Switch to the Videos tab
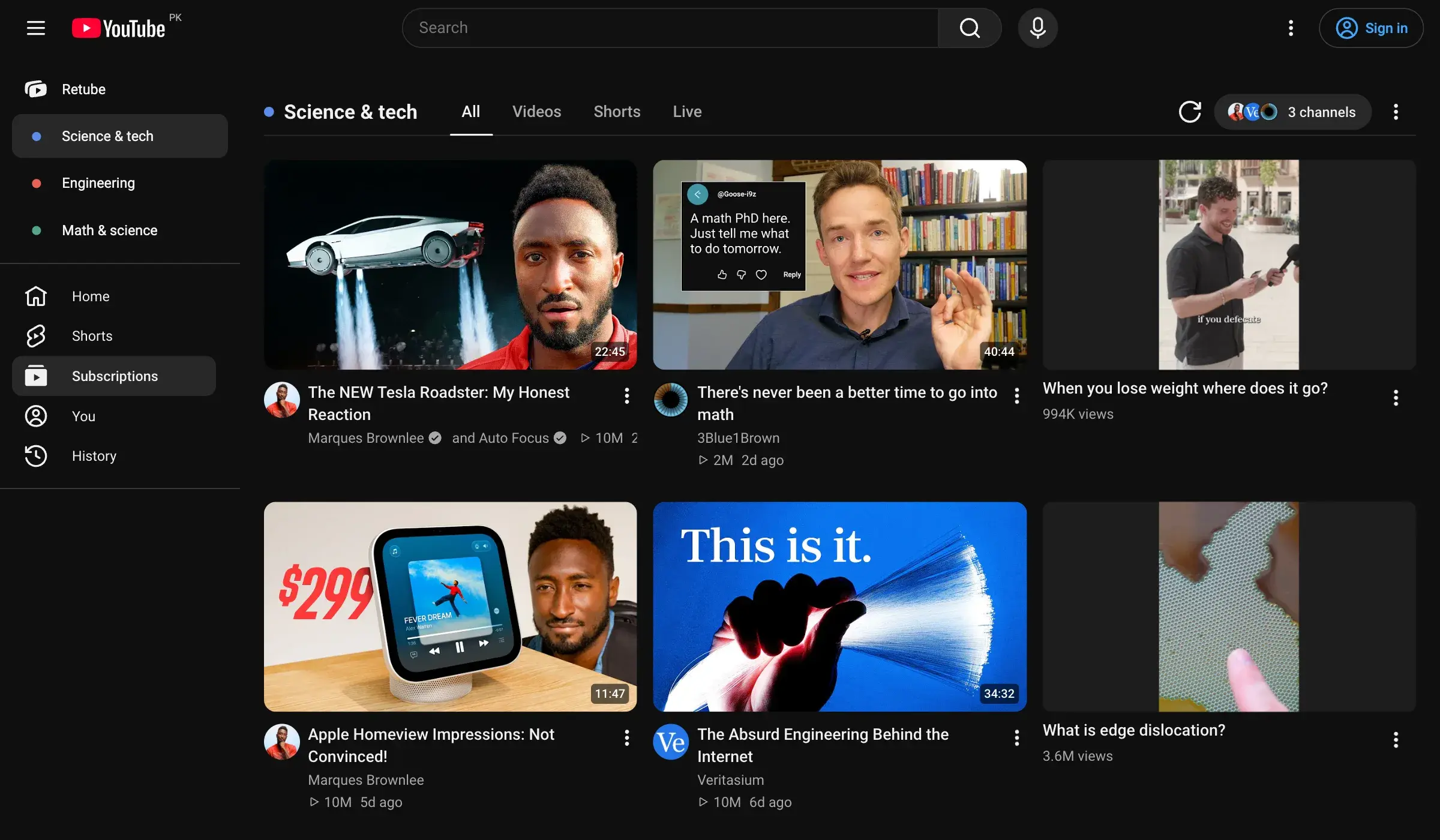This screenshot has width=1440, height=840. pyautogui.click(x=536, y=112)
